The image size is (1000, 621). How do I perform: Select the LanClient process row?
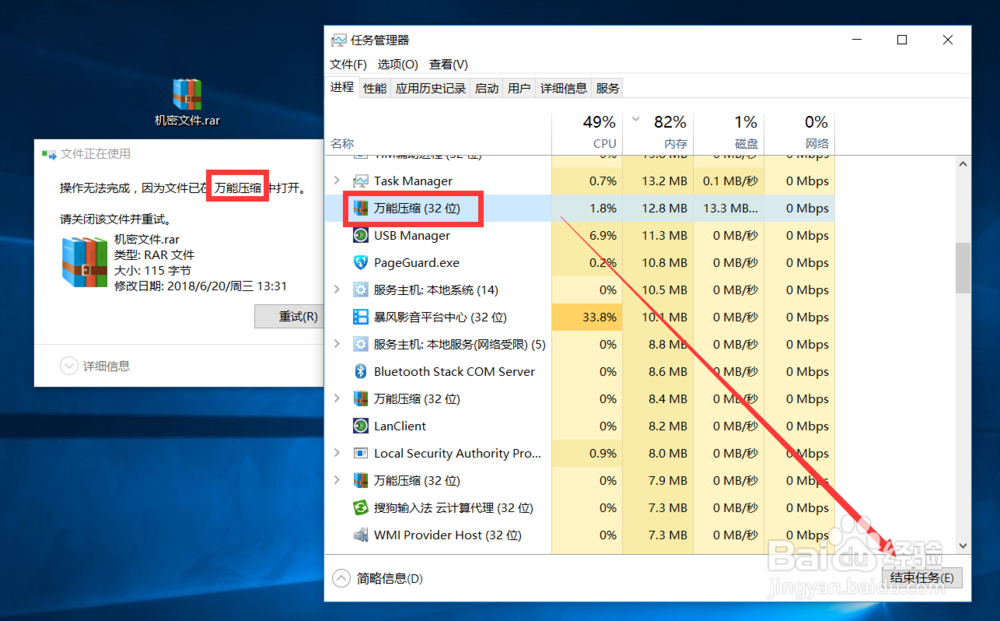pos(580,426)
